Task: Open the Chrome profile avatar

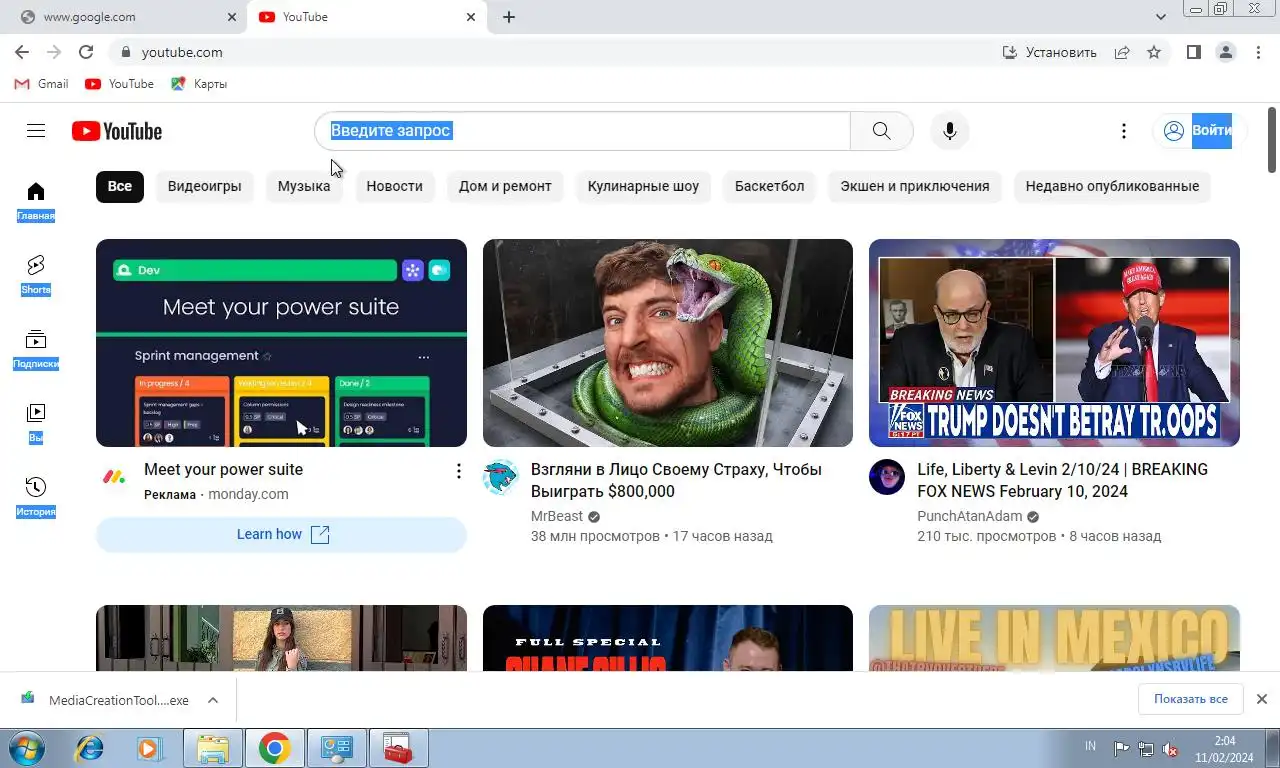Action: (x=1226, y=52)
